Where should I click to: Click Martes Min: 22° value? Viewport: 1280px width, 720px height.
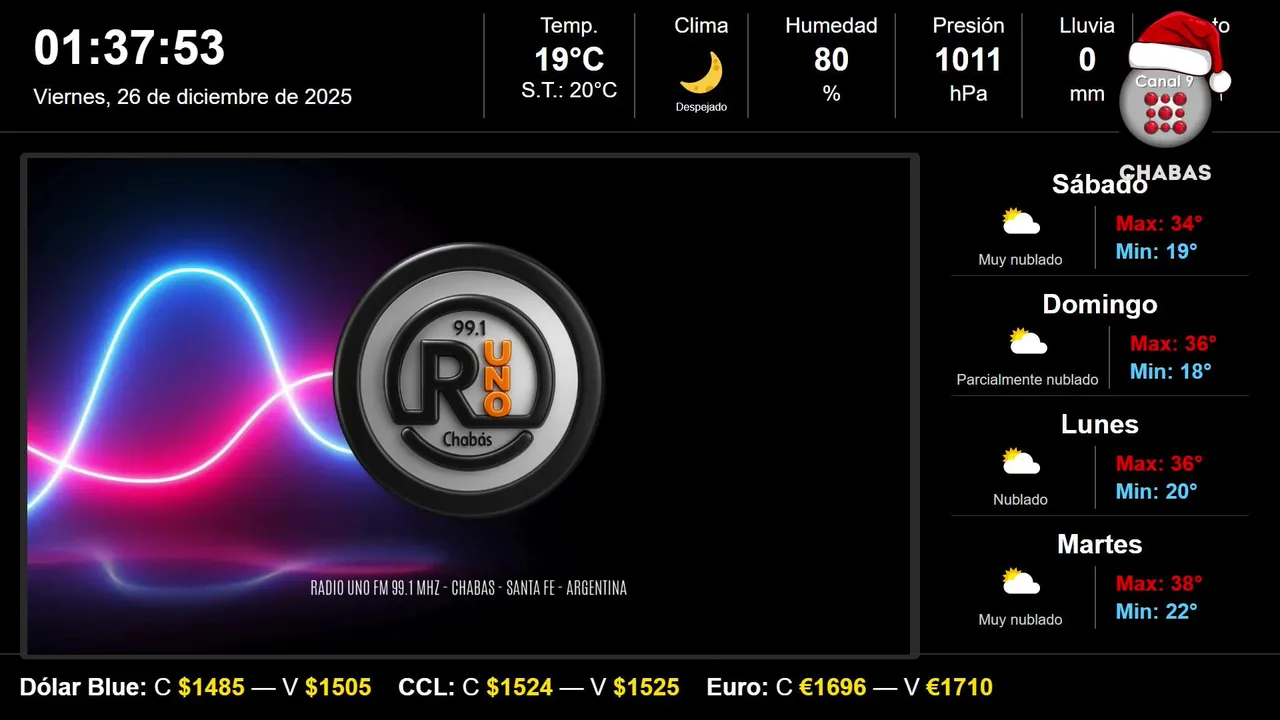pyautogui.click(x=1157, y=611)
